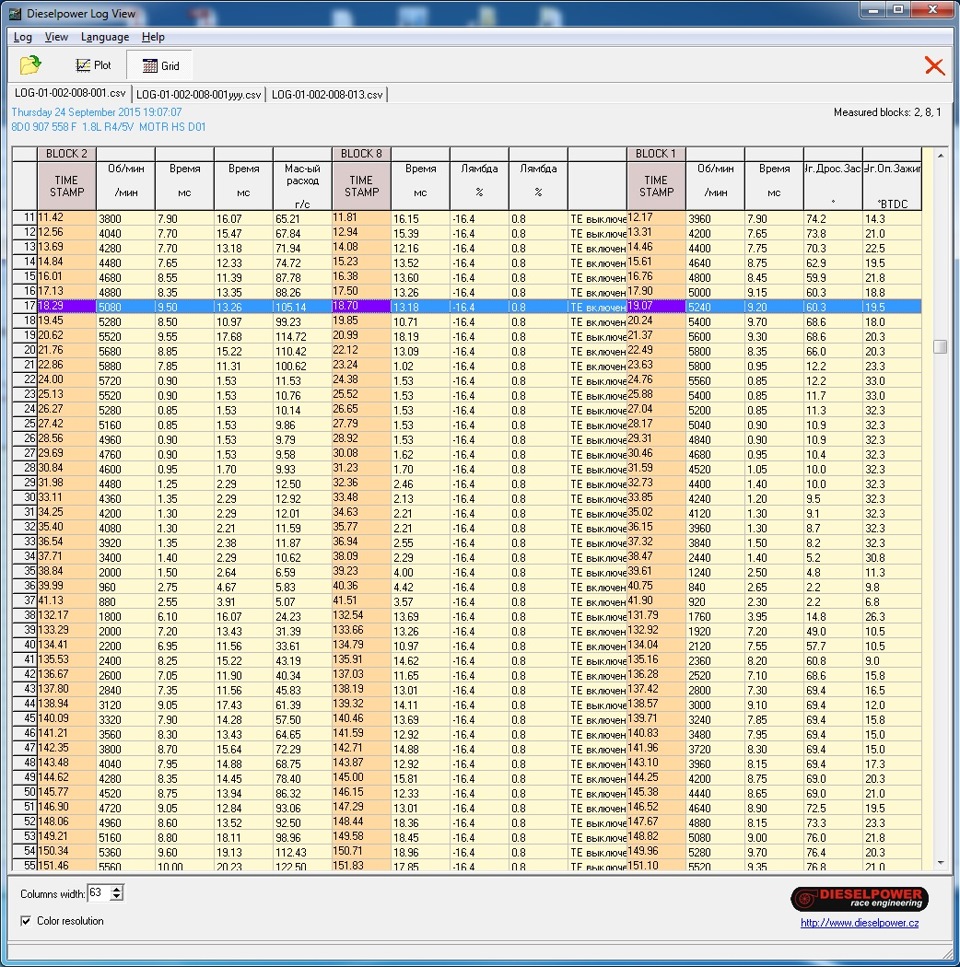Screen dimensions: 960x967
Task: Click Block 1 timestamp cell 19.07
Action: (x=656, y=306)
